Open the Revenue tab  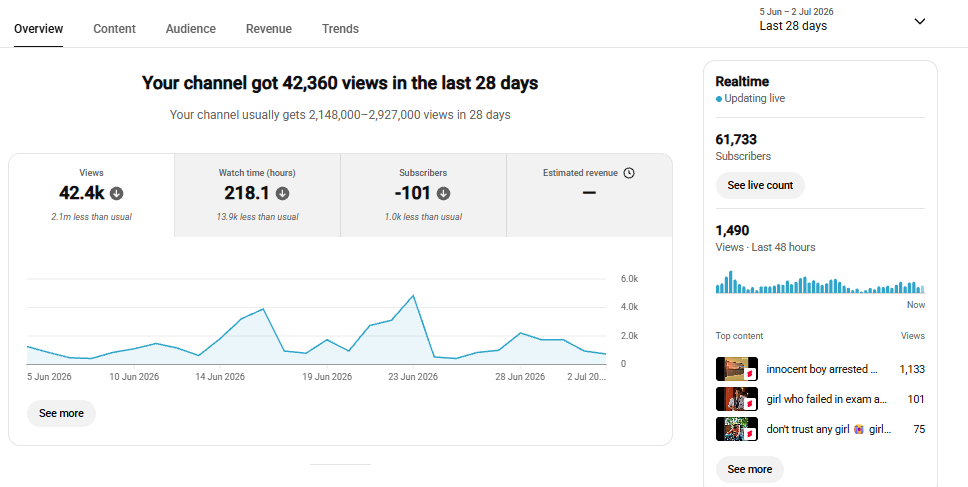269,28
